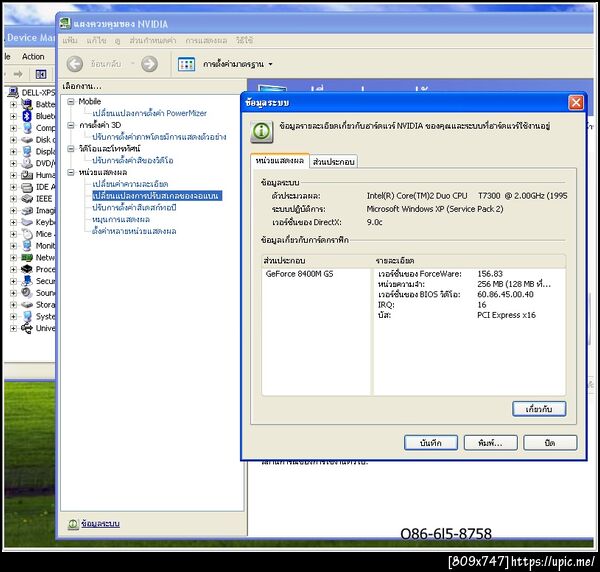Open หมุนการแสดงผล rotate display task
The image size is (600, 572).
click(x=121, y=220)
